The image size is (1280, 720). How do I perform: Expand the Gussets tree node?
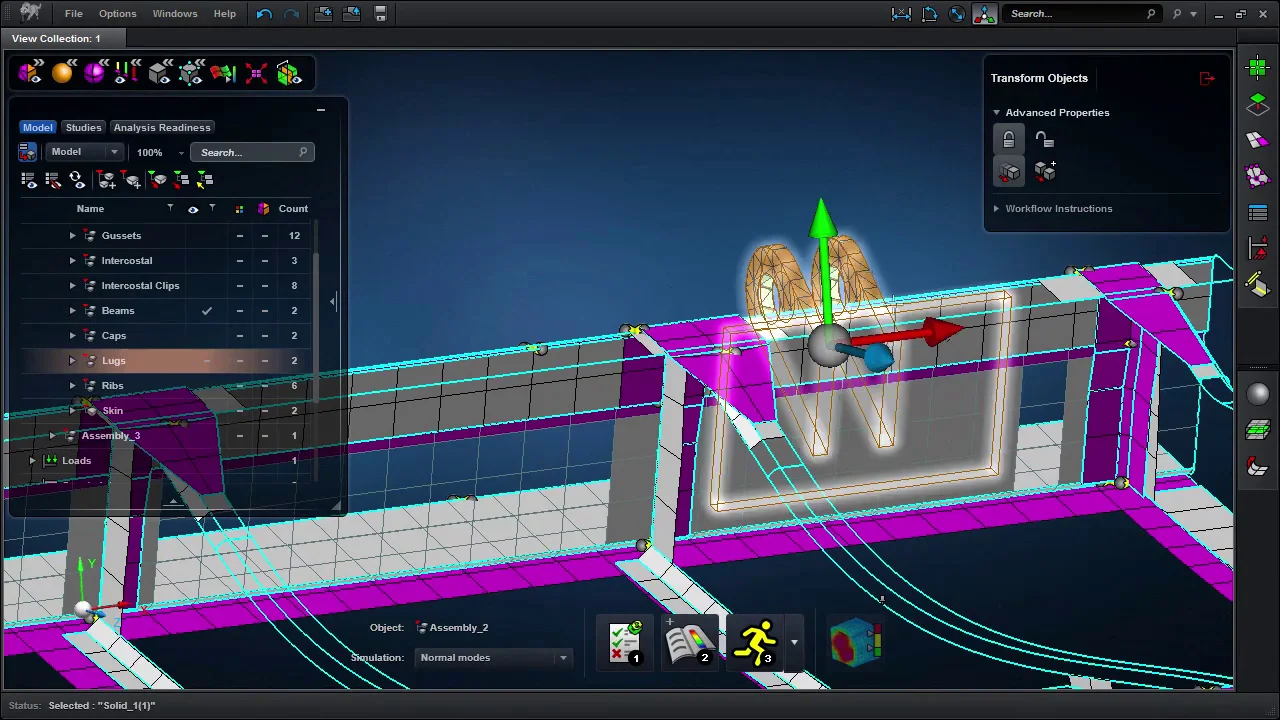coord(72,236)
